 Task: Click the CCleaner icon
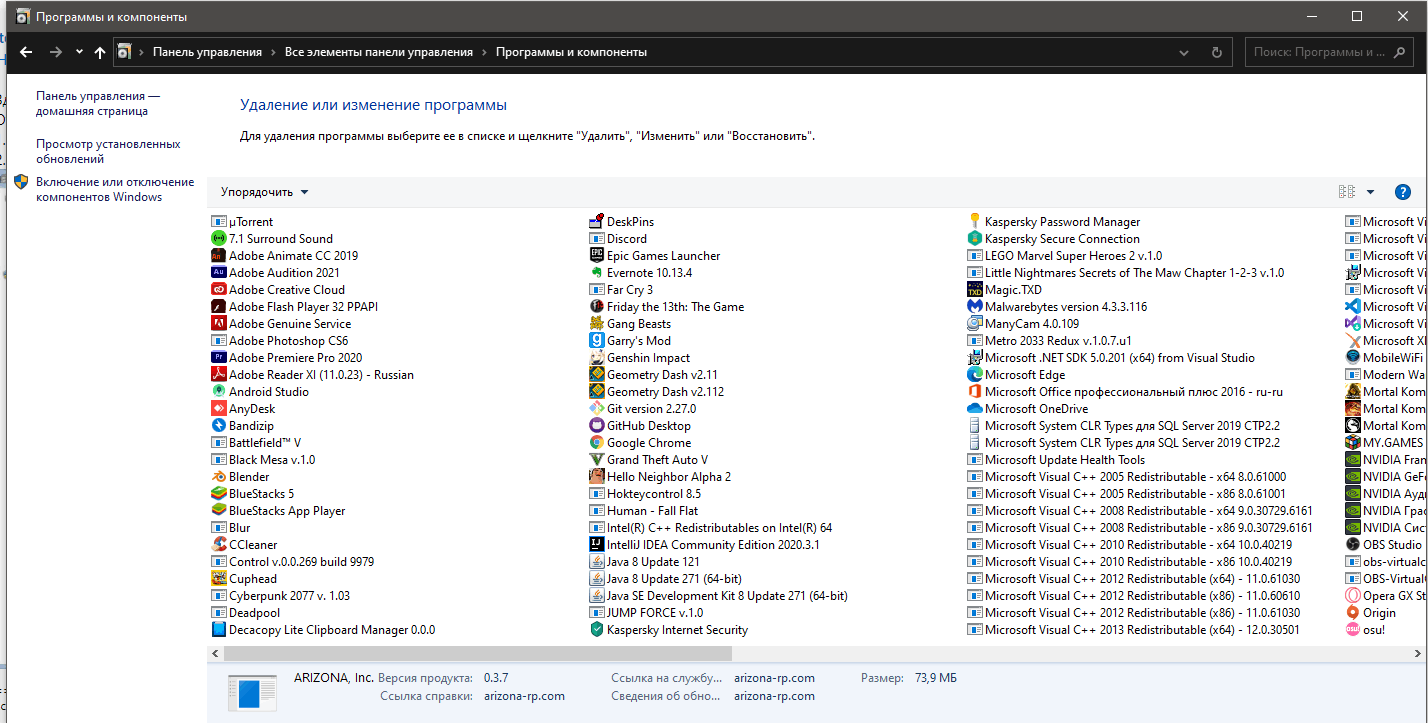click(x=219, y=545)
